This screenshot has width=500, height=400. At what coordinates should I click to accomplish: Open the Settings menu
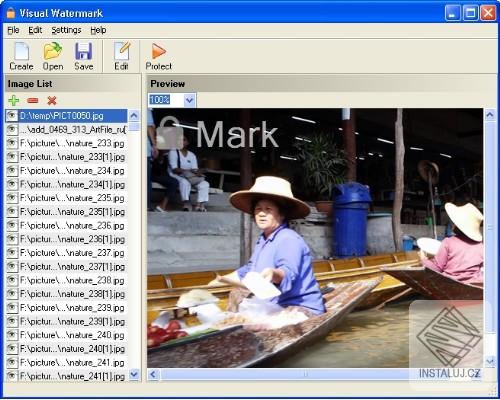point(66,30)
